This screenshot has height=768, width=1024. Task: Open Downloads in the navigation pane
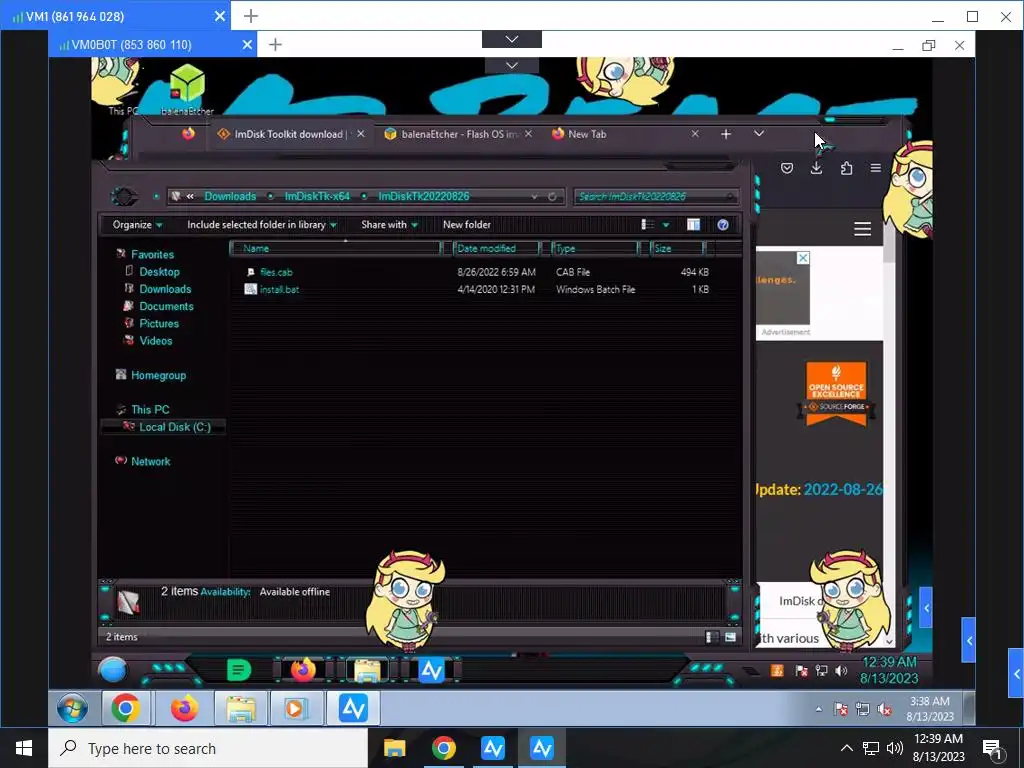[157, 289]
